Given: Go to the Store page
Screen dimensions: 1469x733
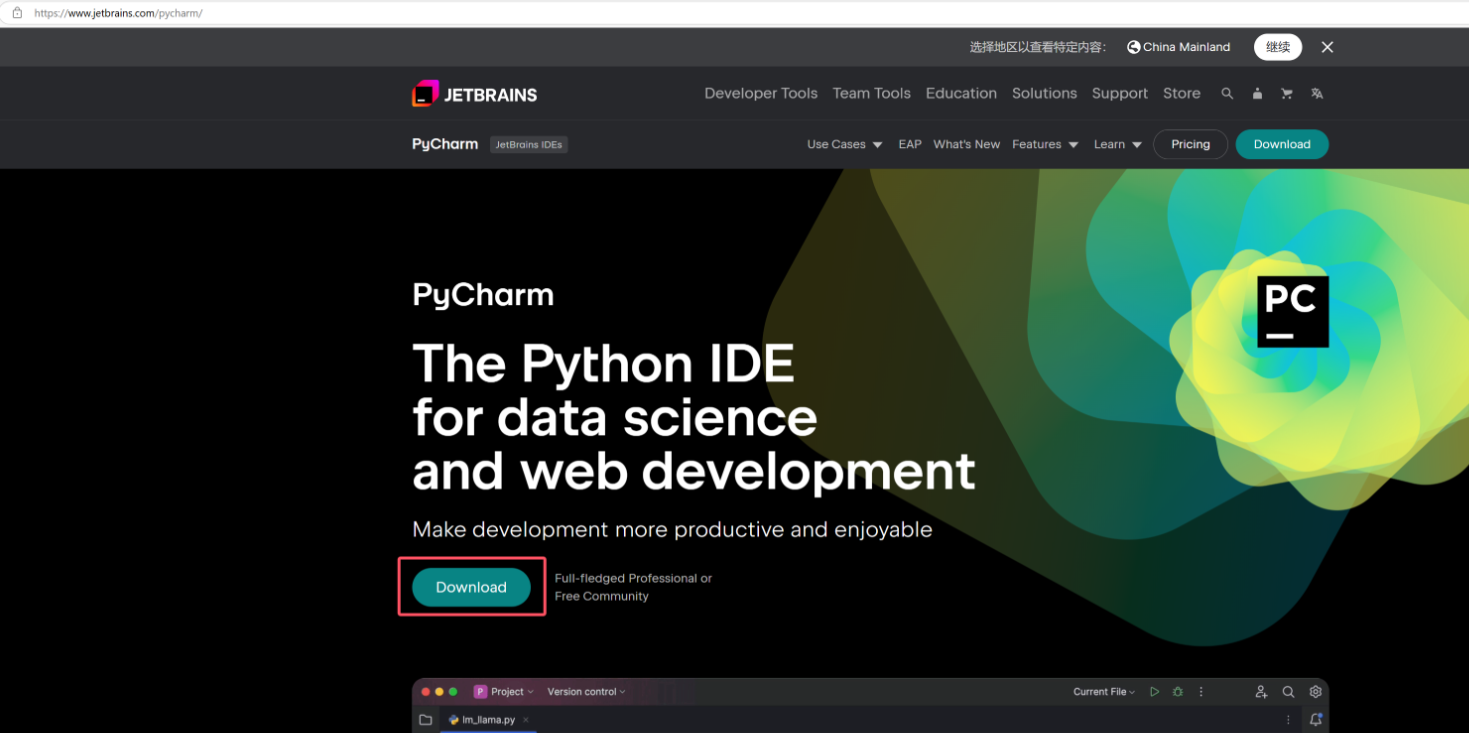Looking at the screenshot, I should point(1181,93).
